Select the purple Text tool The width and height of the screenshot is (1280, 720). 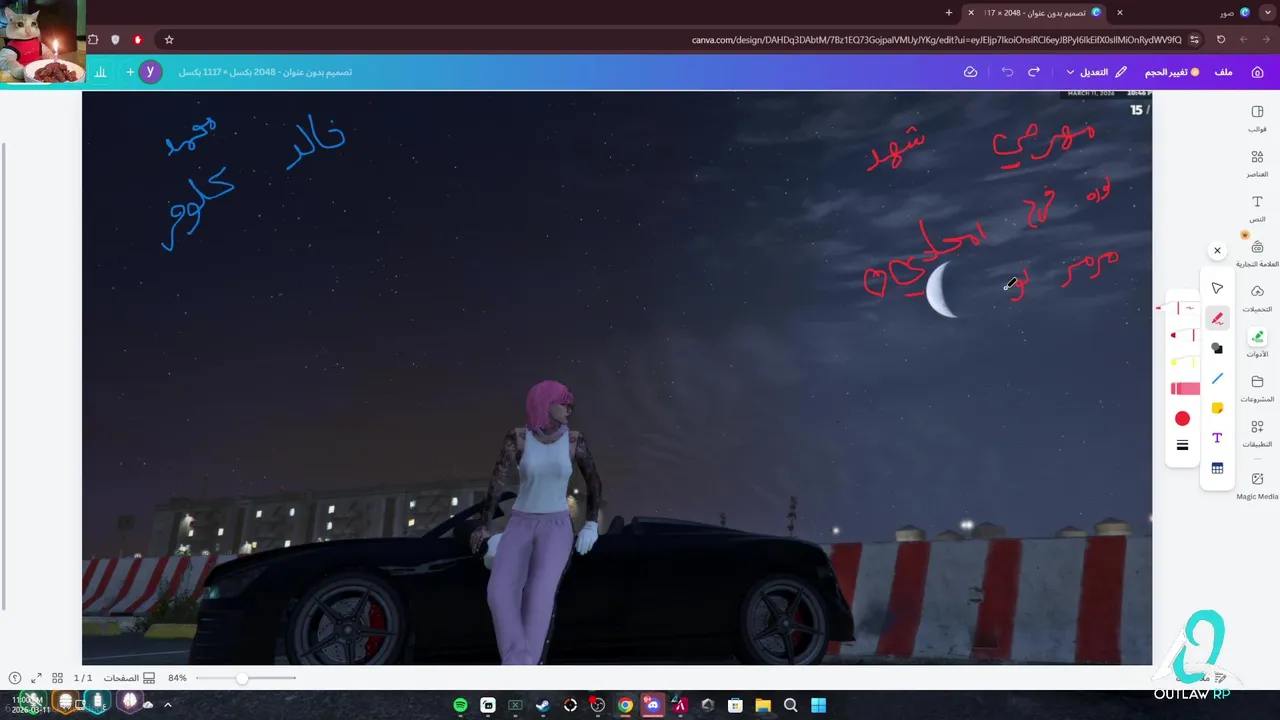(x=1217, y=438)
